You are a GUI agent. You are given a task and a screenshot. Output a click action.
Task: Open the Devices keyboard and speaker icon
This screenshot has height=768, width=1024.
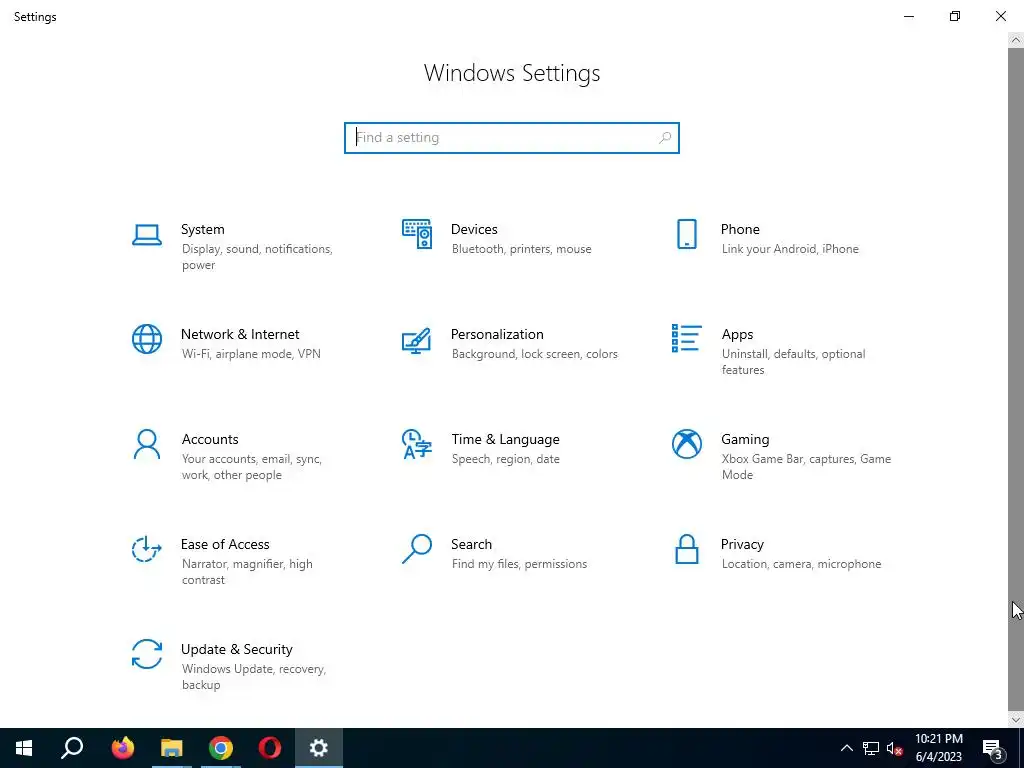coord(417,234)
